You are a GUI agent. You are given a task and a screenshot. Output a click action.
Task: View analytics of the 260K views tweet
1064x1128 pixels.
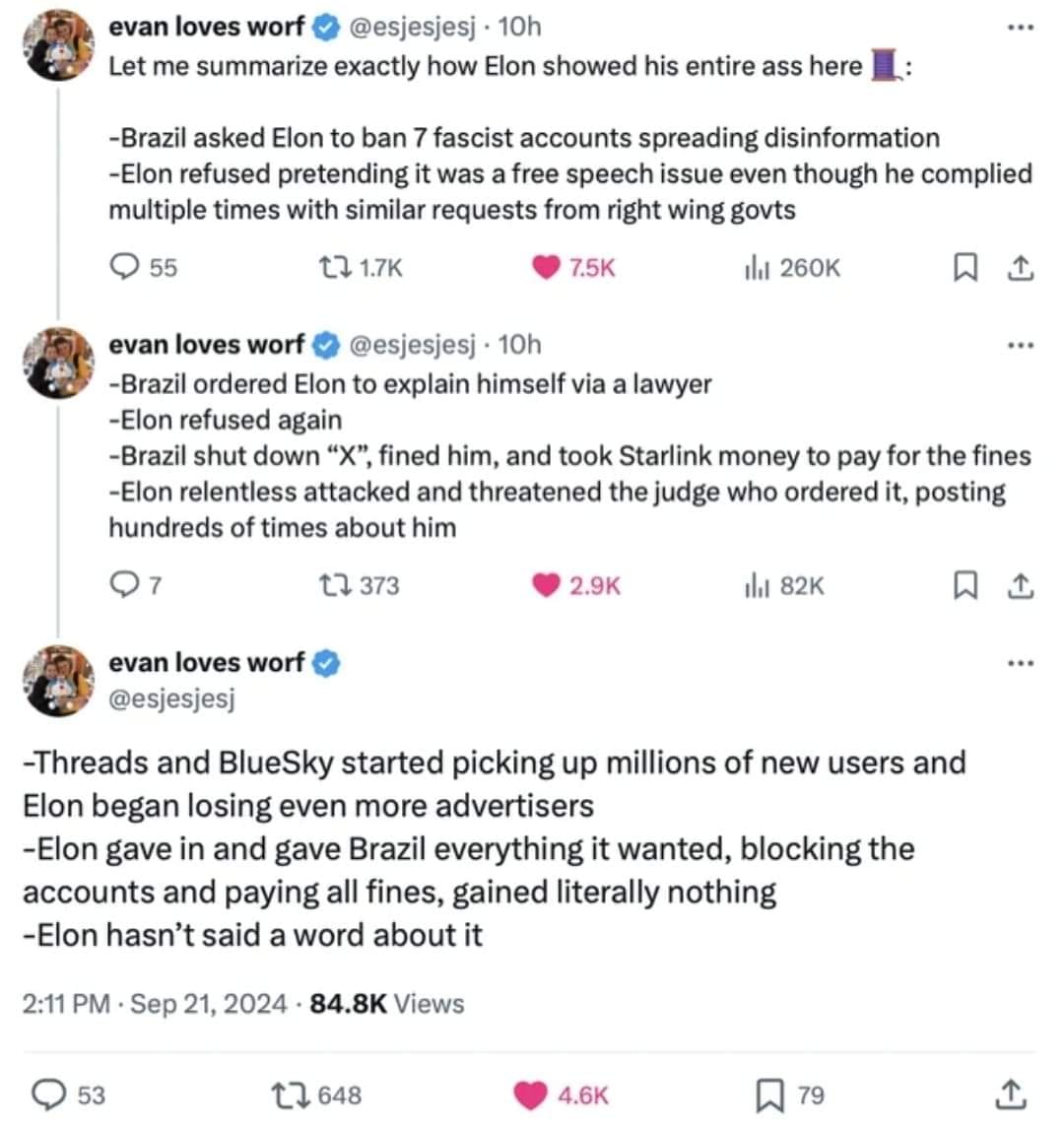click(756, 267)
